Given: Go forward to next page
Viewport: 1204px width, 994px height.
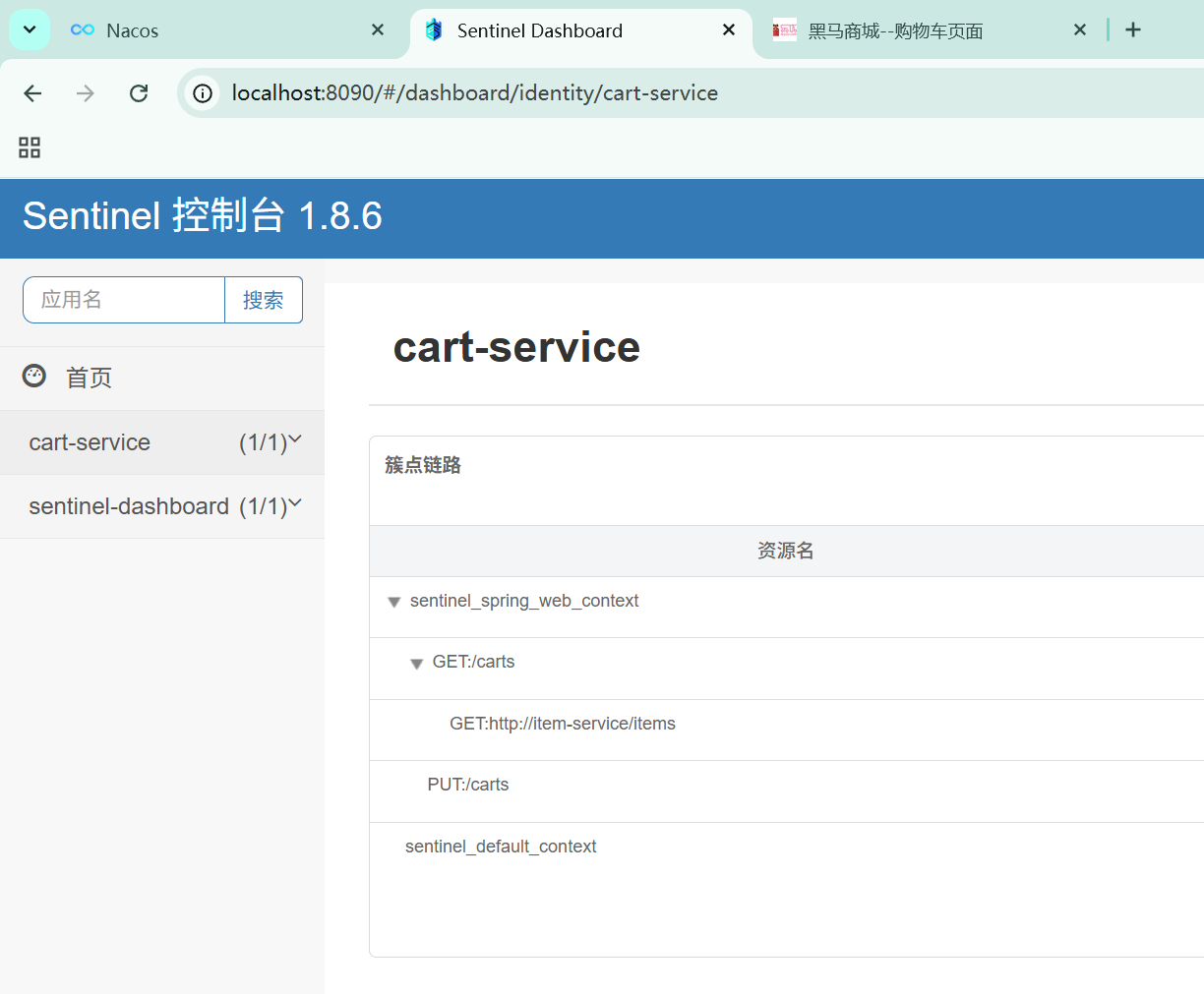Looking at the screenshot, I should pyautogui.click(x=86, y=93).
